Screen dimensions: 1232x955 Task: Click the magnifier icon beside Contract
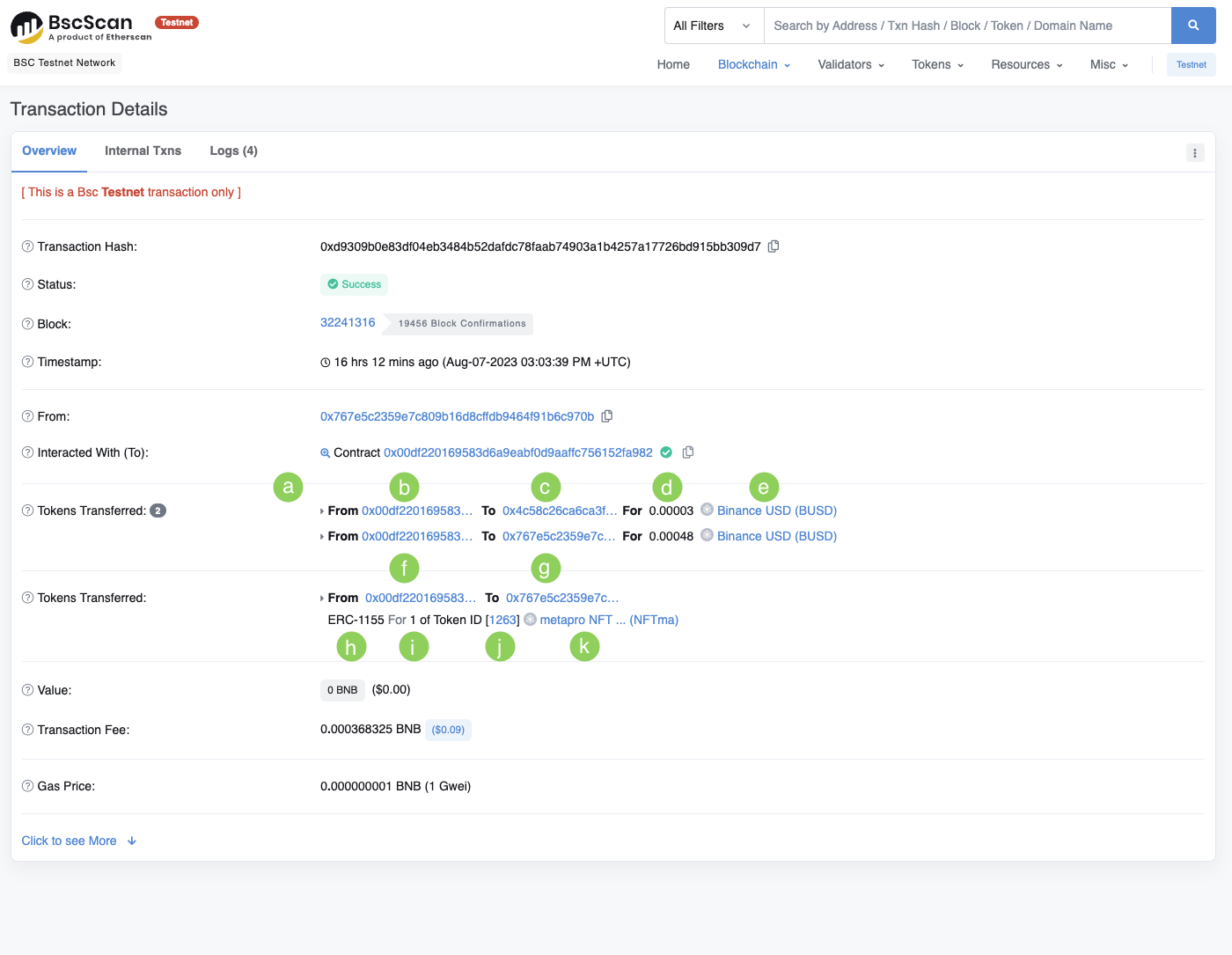(x=326, y=453)
